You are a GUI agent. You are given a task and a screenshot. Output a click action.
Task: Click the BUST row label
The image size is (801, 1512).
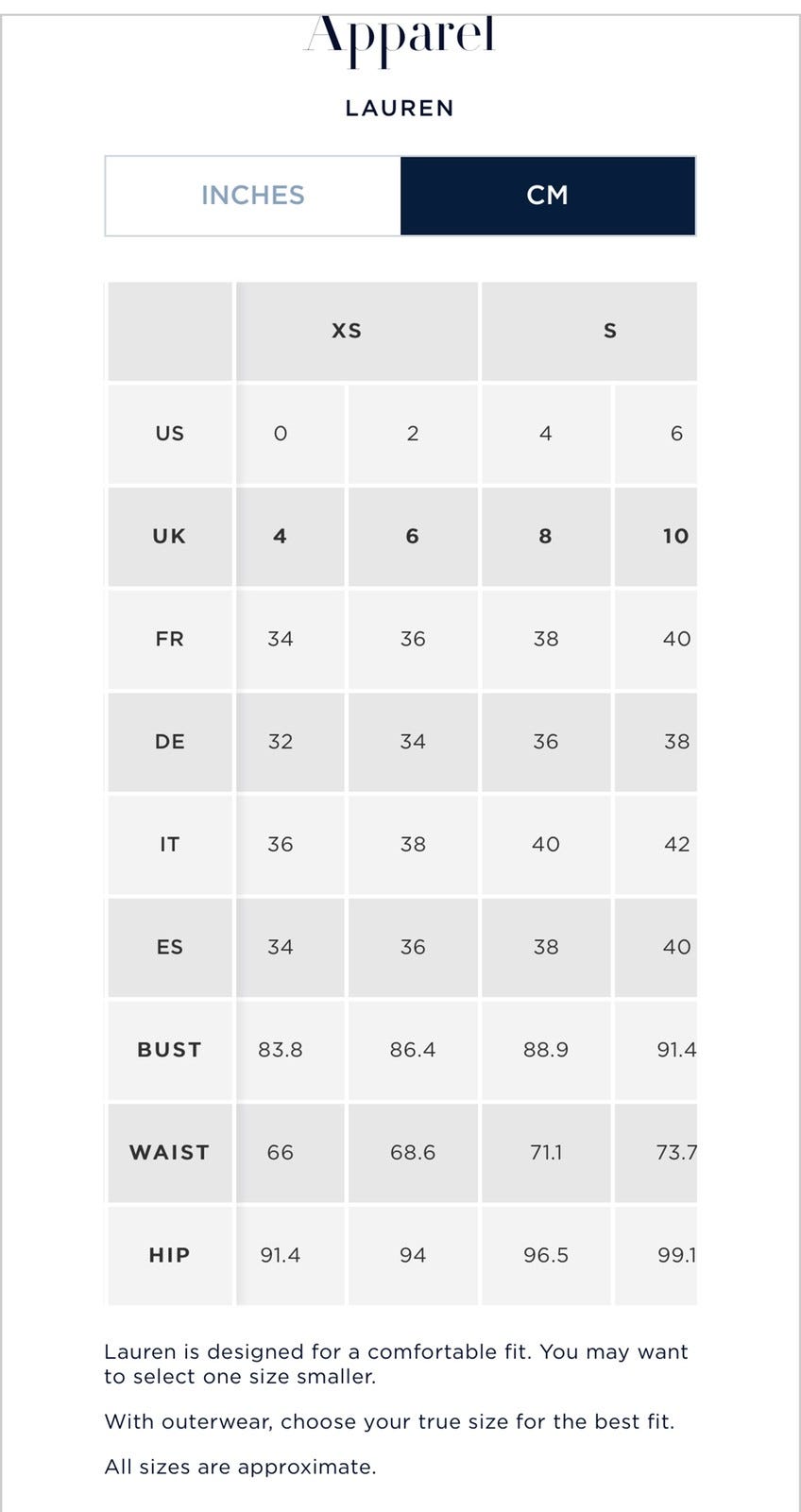point(170,1050)
